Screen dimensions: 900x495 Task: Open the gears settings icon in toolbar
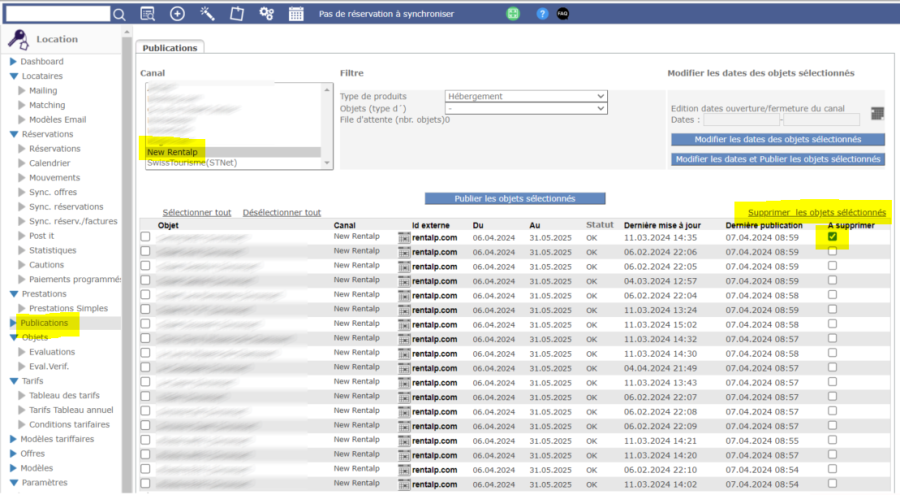click(266, 14)
